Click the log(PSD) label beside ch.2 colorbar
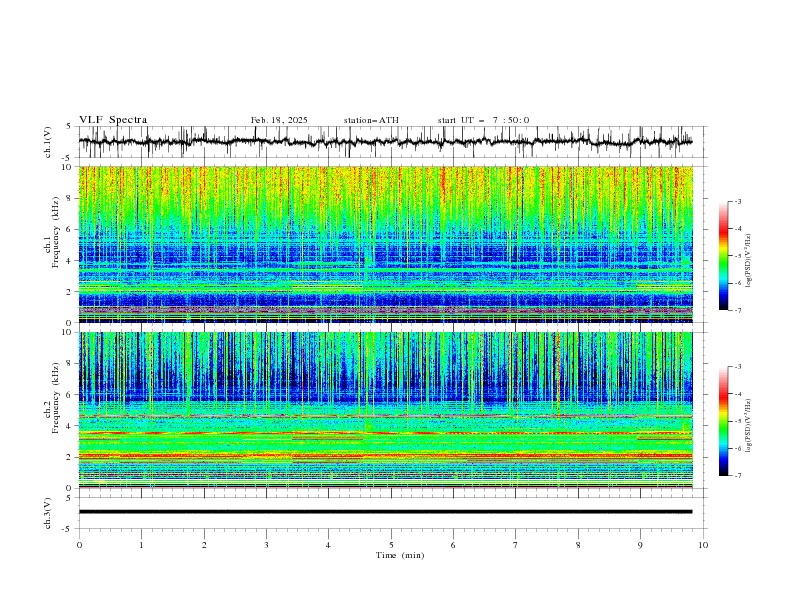The height and width of the screenshot is (612, 792). pyautogui.click(x=748, y=425)
